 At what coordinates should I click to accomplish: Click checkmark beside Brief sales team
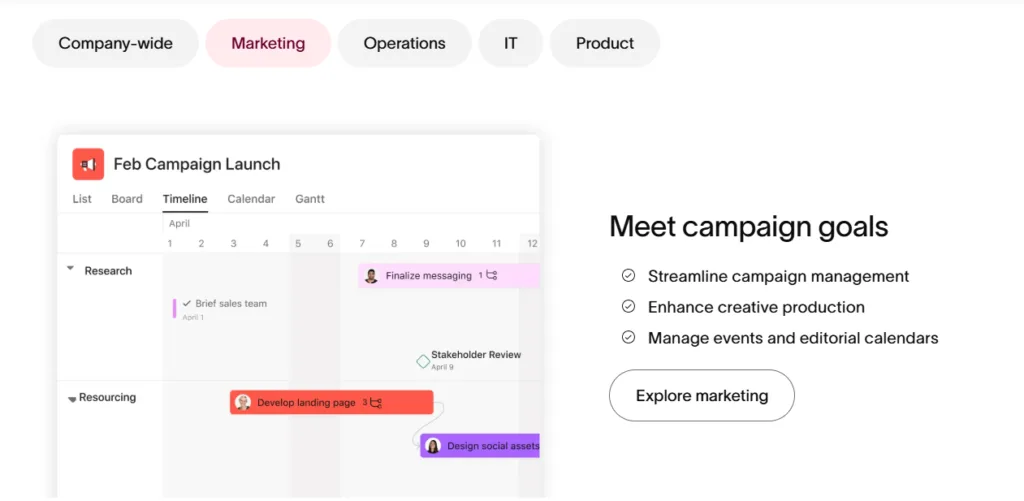tap(187, 303)
